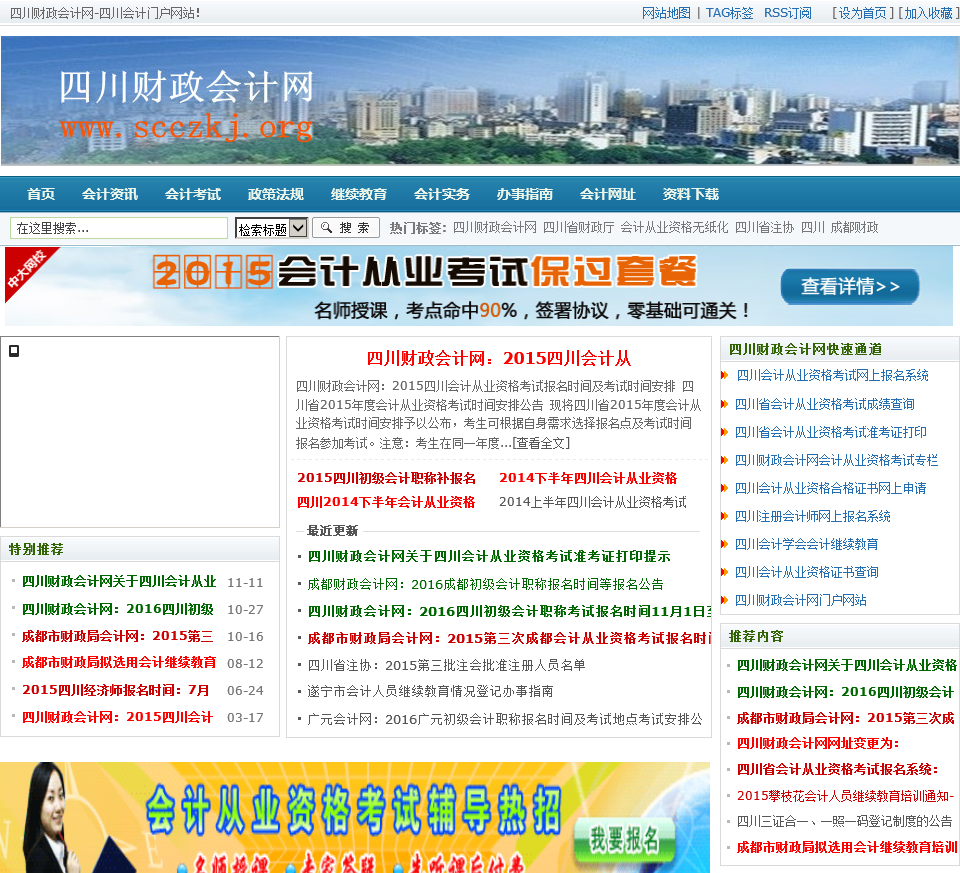Screen dimensions: 960x873
Task: Click the 我要报名 green button
Action: tap(624, 839)
